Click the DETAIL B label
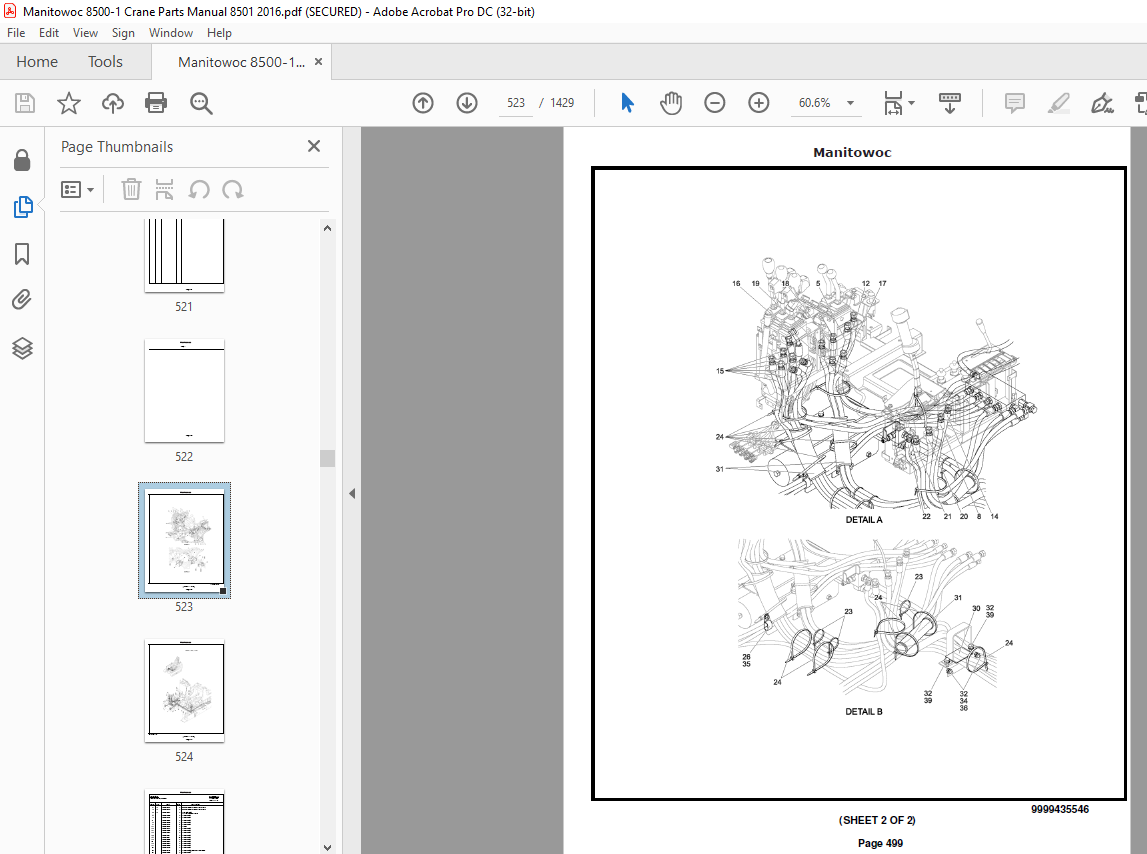The image size is (1147, 854). (x=864, y=711)
